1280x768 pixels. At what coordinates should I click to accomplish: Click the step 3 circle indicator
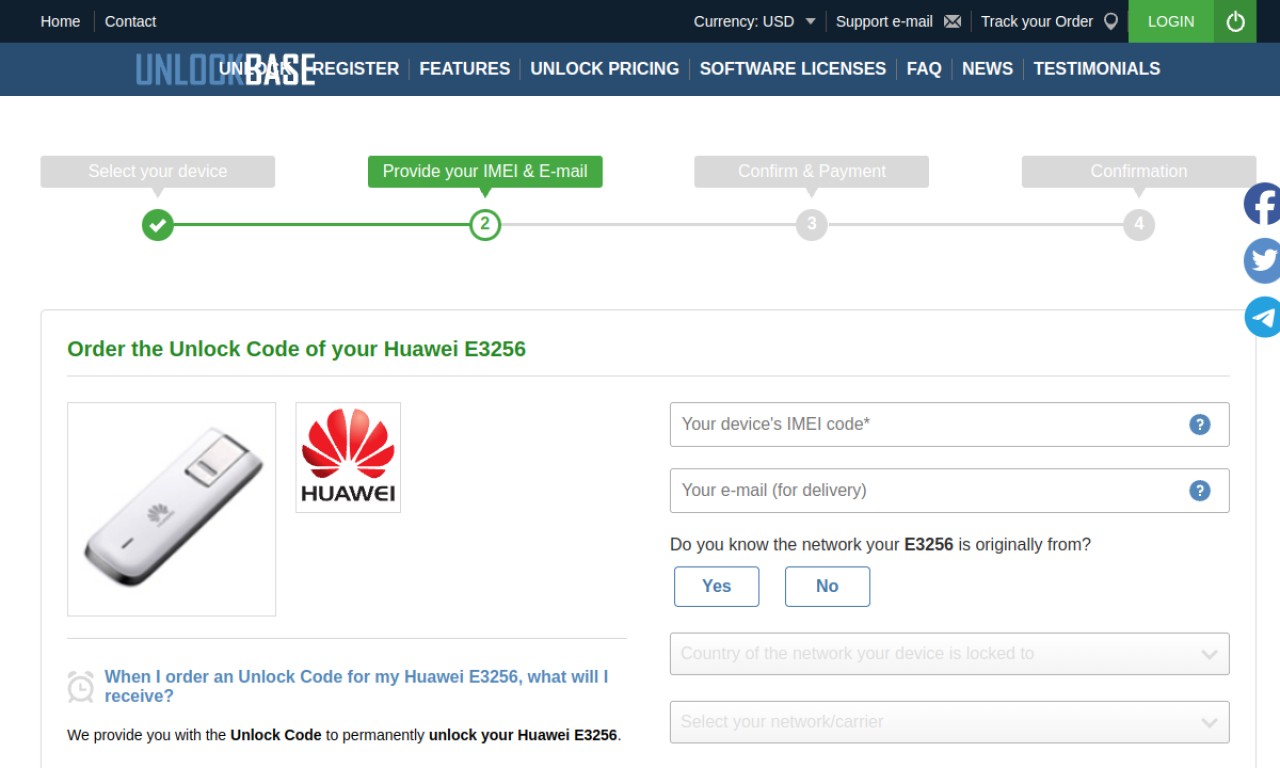tap(812, 224)
